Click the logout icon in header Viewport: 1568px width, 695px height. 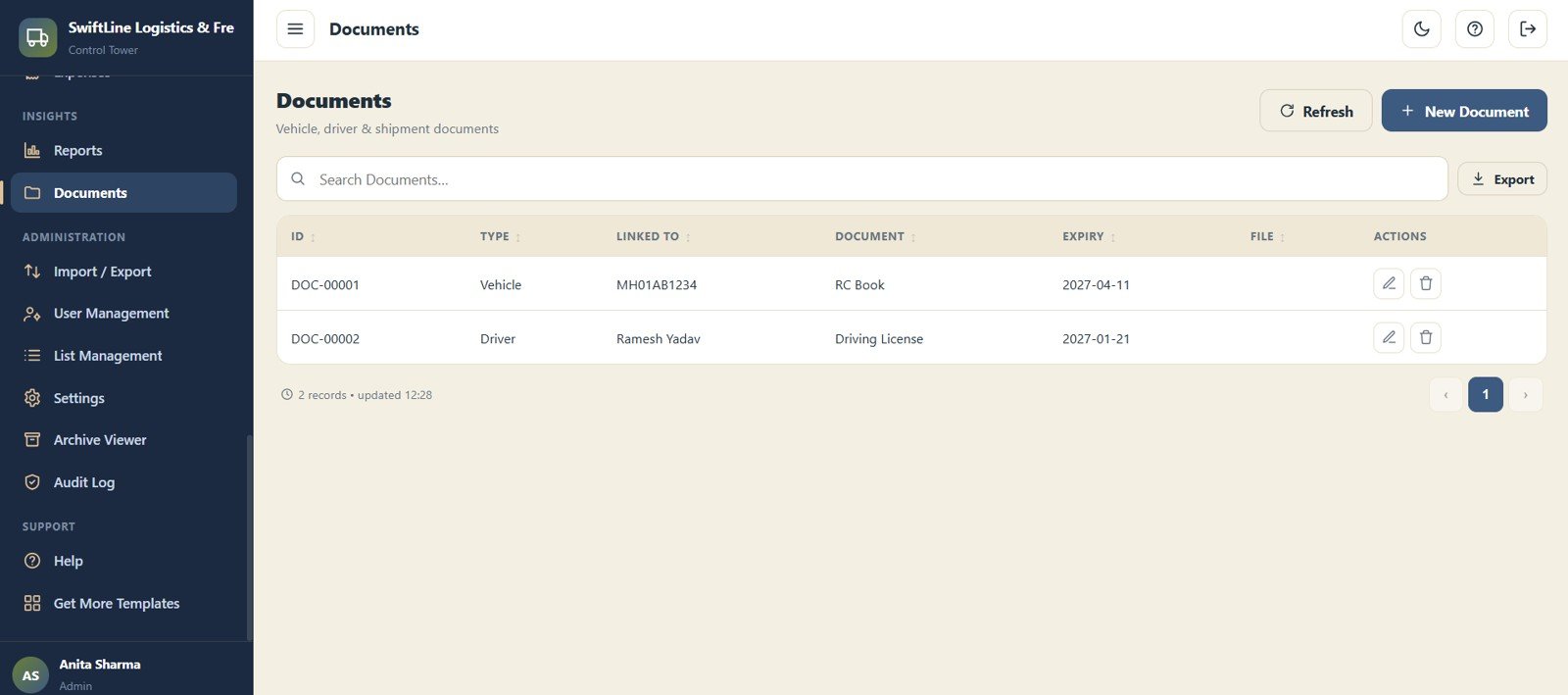coord(1528,29)
